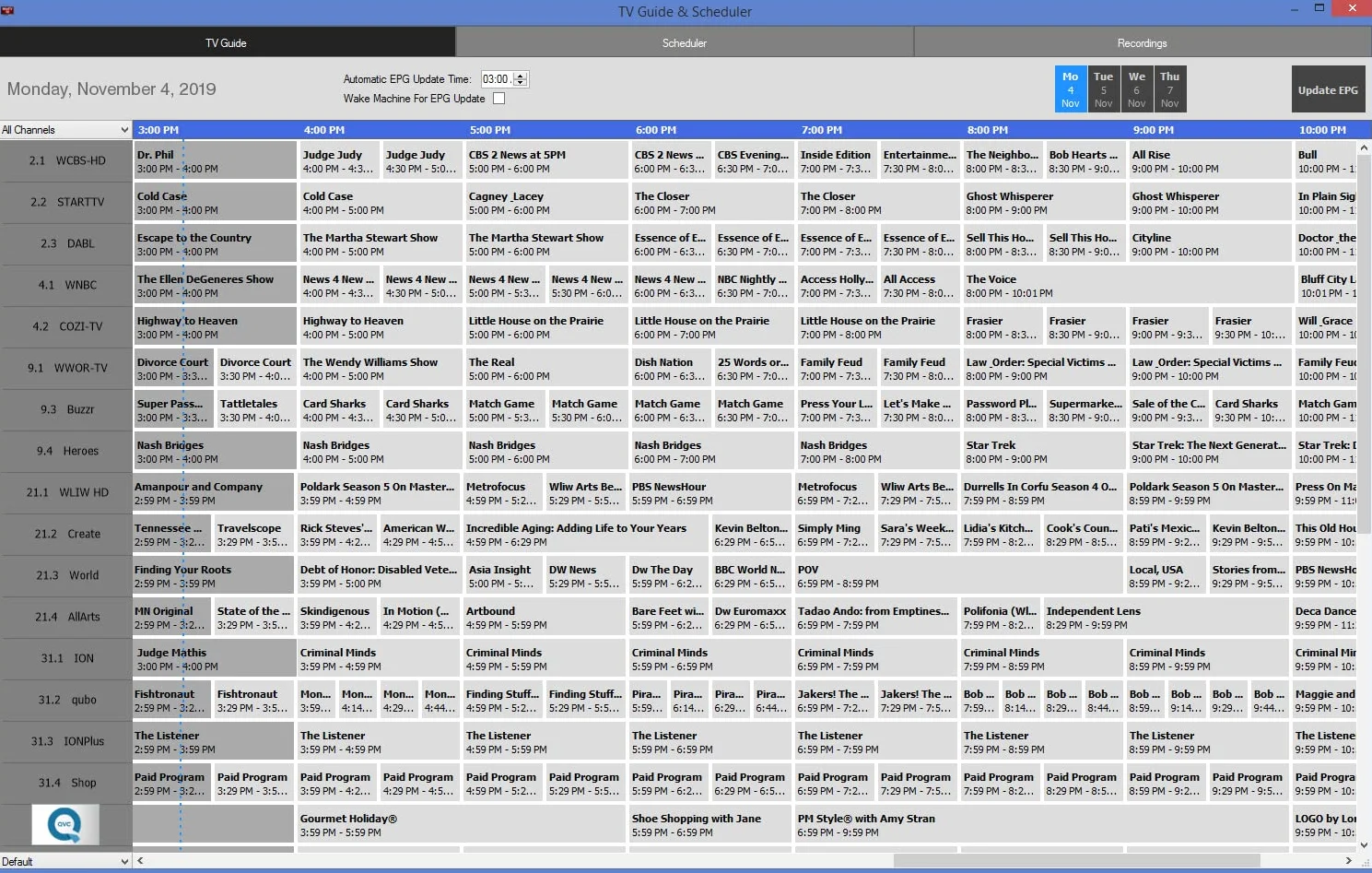Select the We 6 Nov day button
The width and height of the screenshot is (1372, 873).
click(x=1137, y=89)
